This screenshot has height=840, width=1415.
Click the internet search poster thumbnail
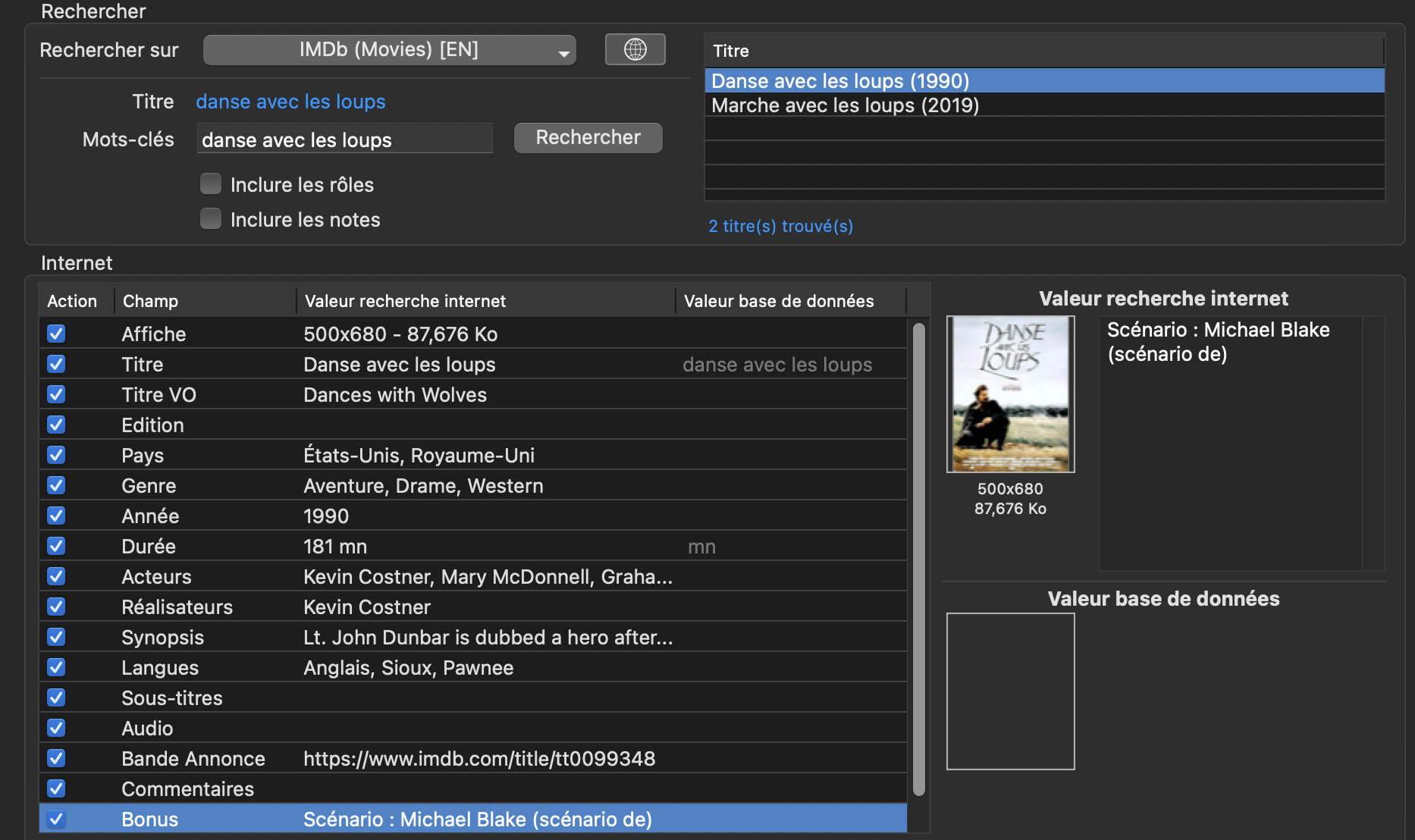coord(1010,394)
